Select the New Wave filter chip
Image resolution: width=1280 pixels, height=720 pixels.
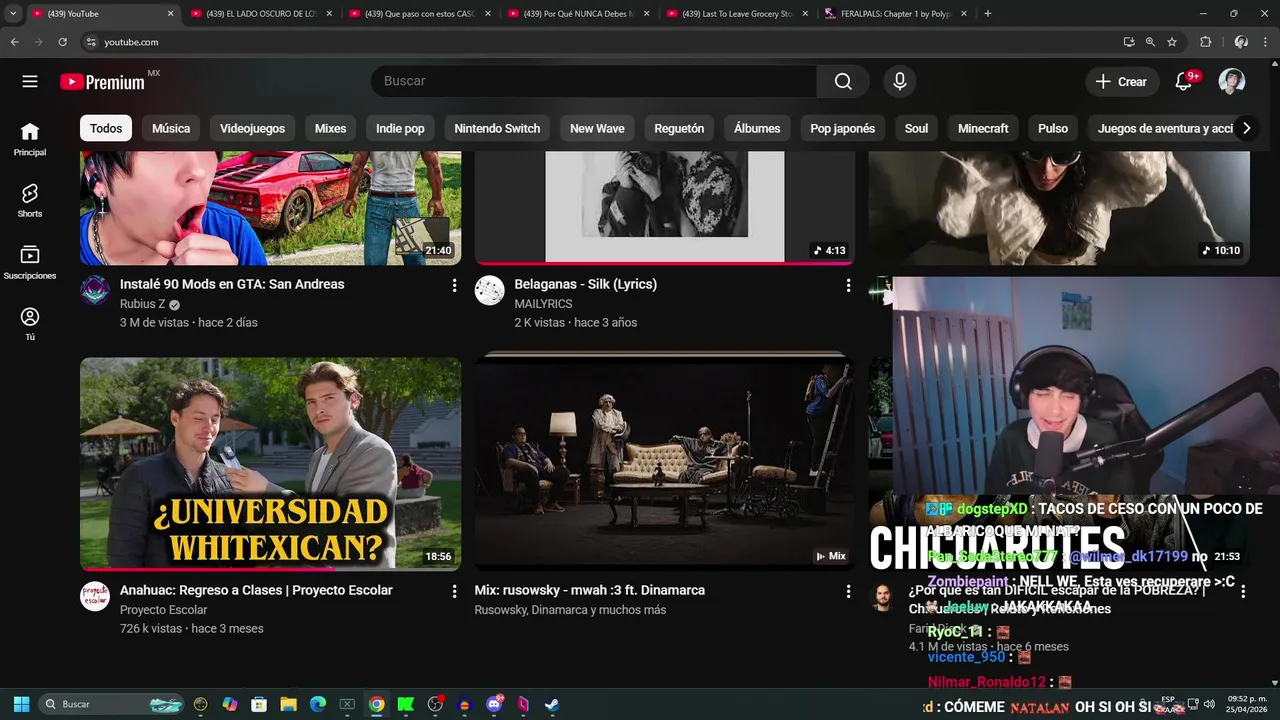click(x=597, y=128)
